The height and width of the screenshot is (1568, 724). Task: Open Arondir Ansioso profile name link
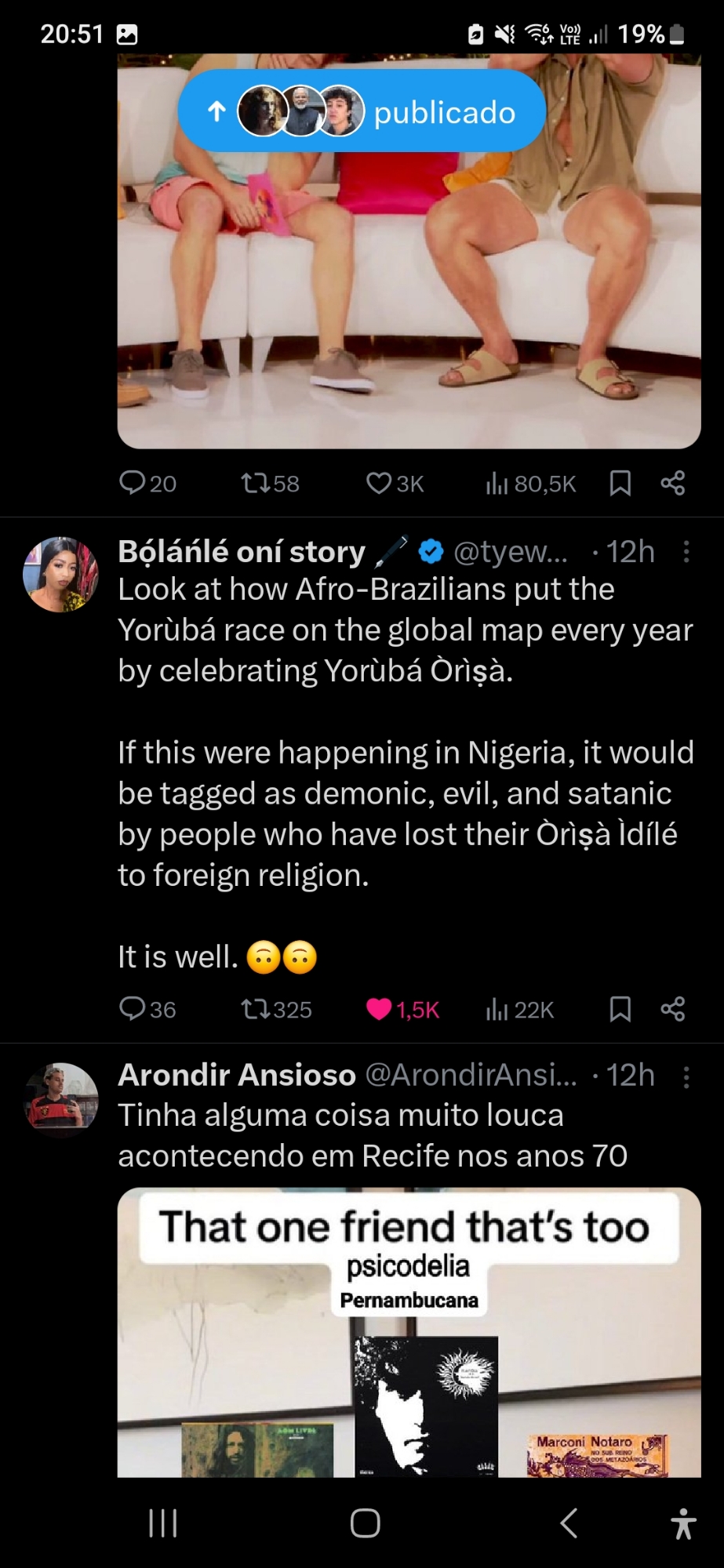[x=237, y=1075]
